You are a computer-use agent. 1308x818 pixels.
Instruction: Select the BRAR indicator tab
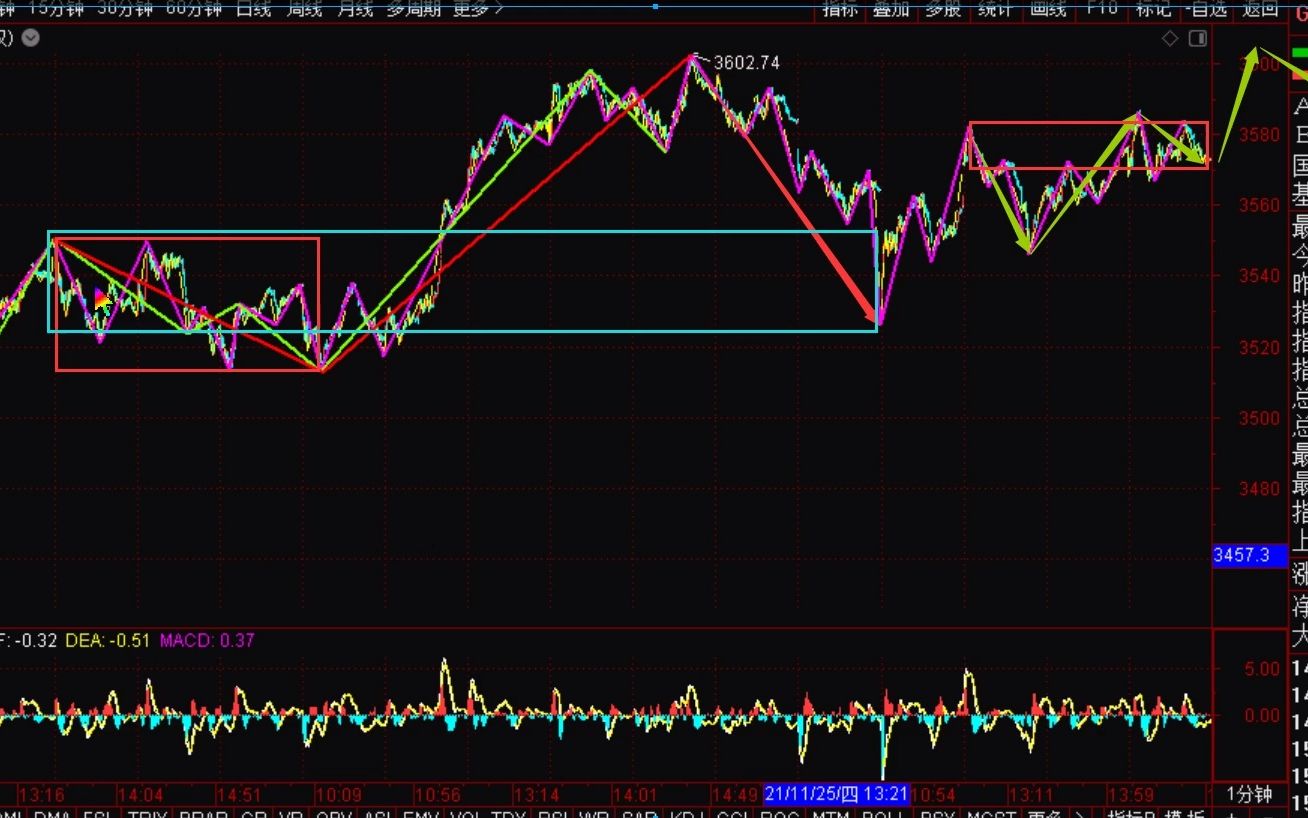[203, 814]
